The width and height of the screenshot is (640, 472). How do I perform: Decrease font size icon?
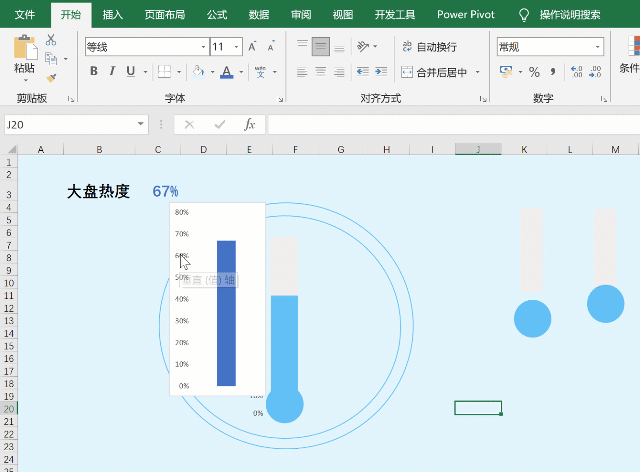pyautogui.click(x=271, y=47)
